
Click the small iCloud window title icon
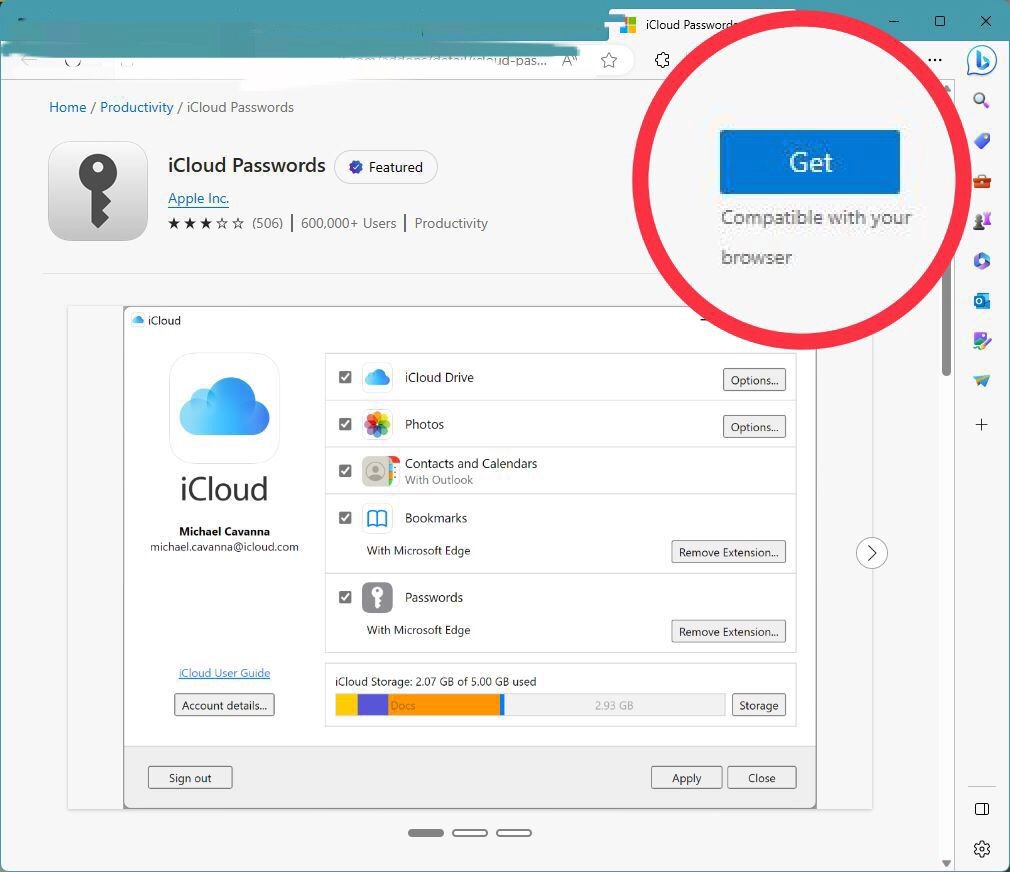point(137,320)
